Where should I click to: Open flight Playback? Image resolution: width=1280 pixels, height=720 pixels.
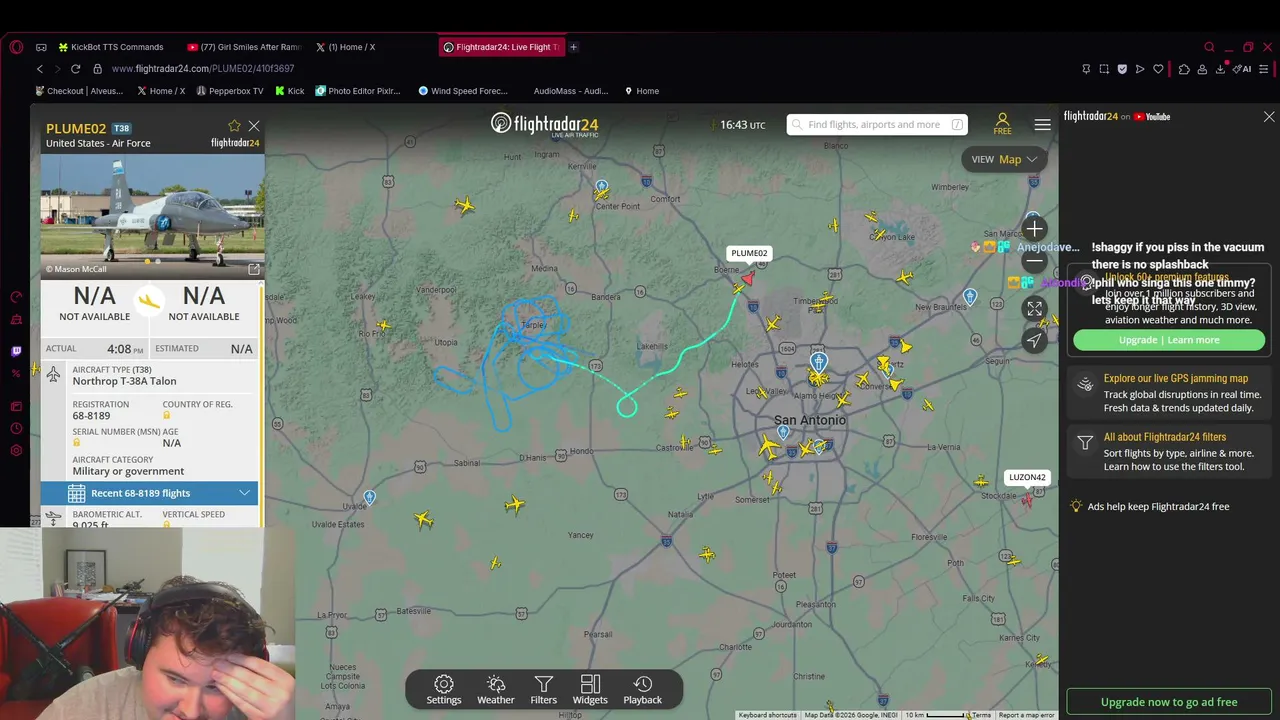point(643,689)
